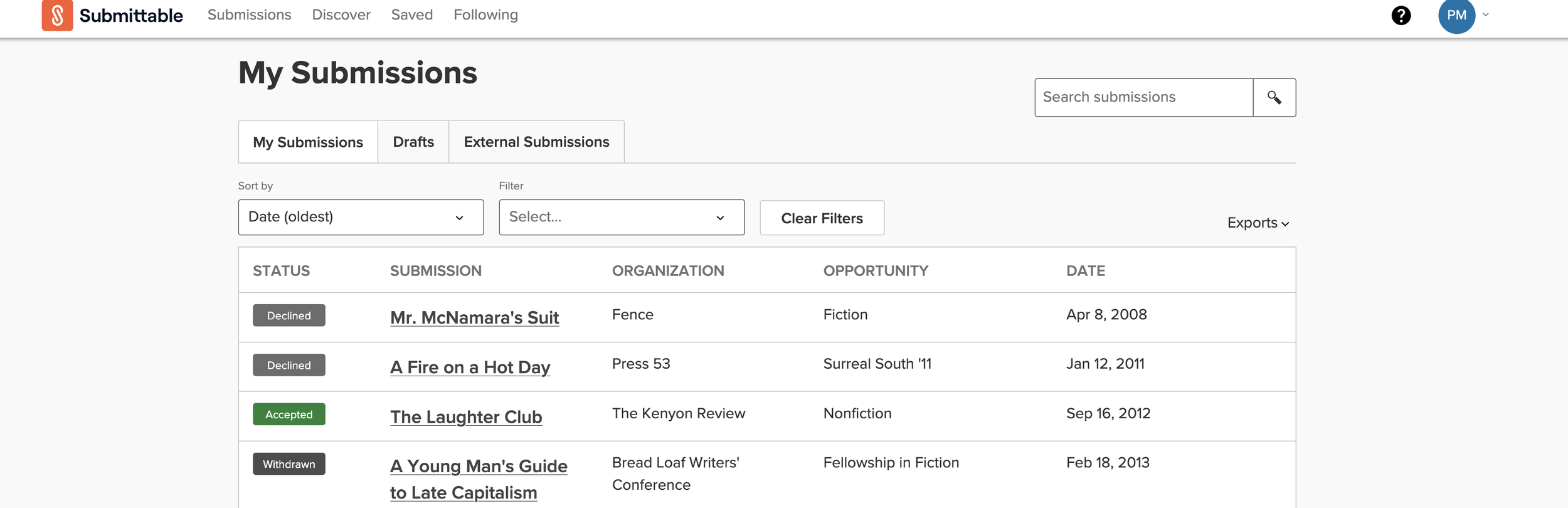Click the ORGANIZATION column header
The image size is (1568, 508).
[668, 270]
